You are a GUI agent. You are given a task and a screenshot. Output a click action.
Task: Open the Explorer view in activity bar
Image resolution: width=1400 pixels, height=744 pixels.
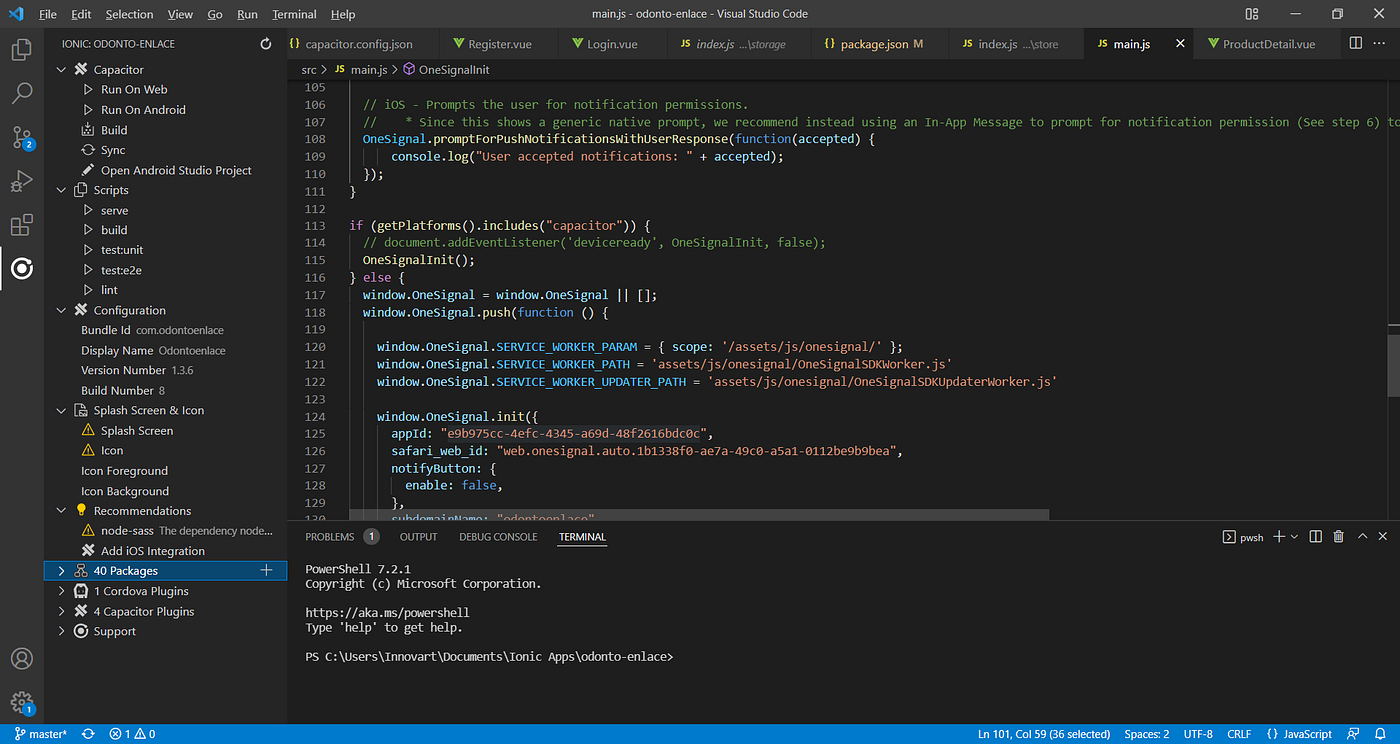tap(21, 50)
